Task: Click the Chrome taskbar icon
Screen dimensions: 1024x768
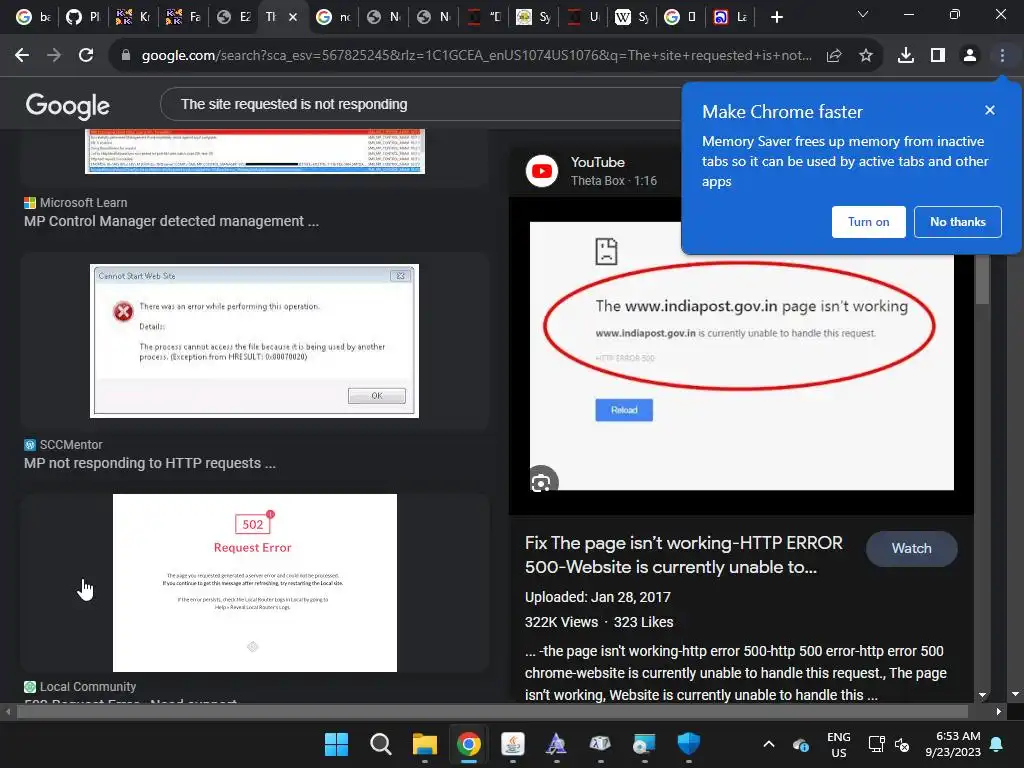Action: tap(468, 744)
